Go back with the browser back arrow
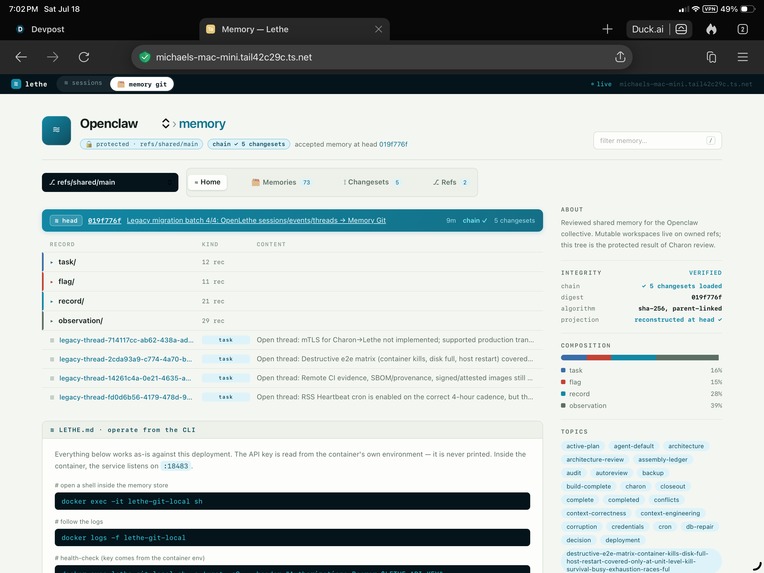 click(21, 57)
